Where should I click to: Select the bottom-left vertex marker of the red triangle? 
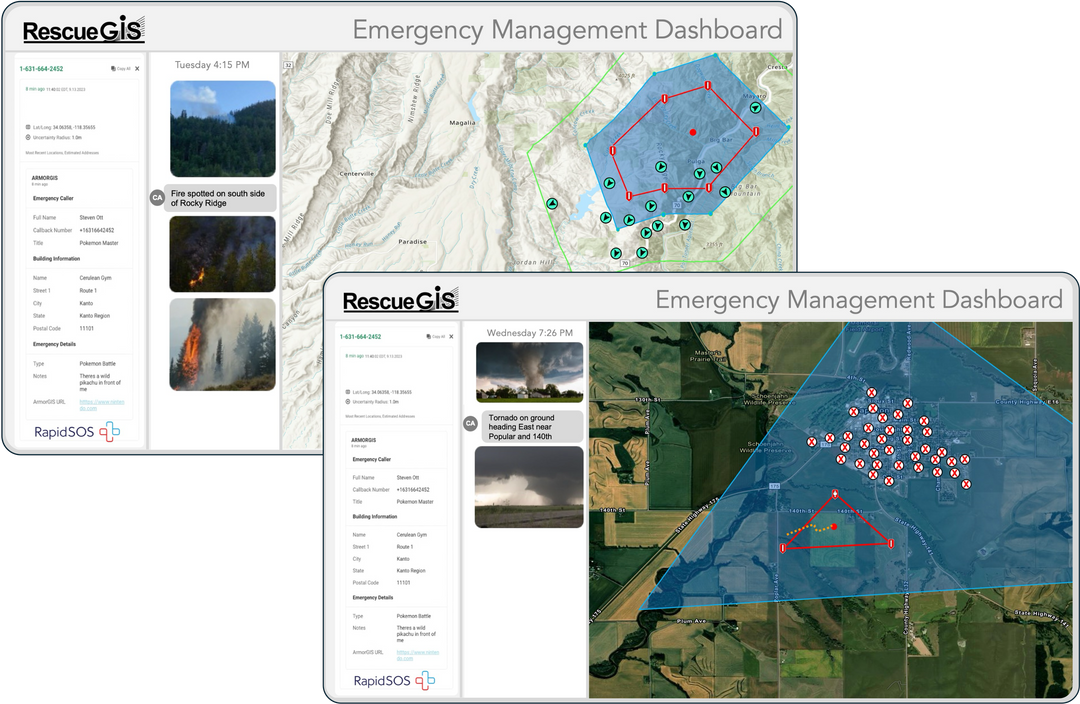click(783, 547)
